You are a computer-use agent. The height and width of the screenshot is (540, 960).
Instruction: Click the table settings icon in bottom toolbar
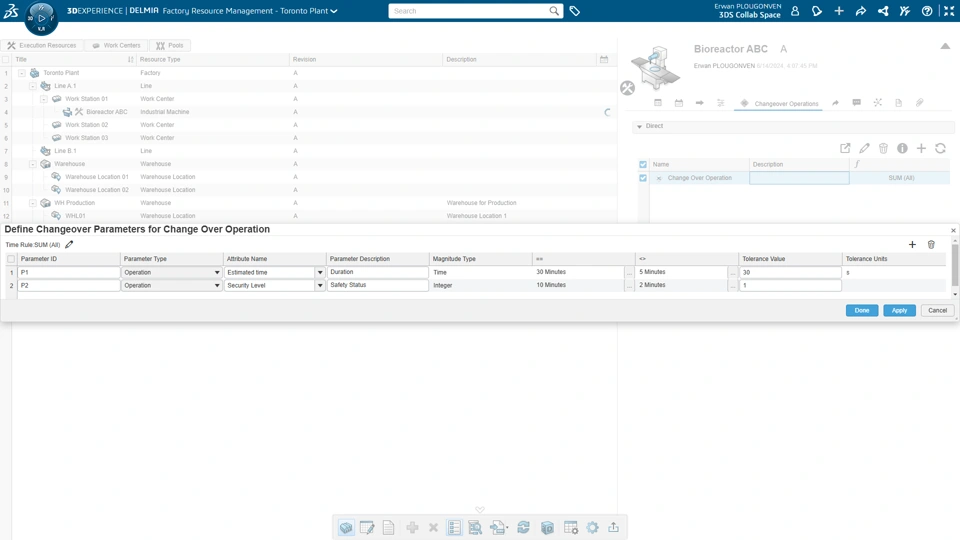[571, 527]
